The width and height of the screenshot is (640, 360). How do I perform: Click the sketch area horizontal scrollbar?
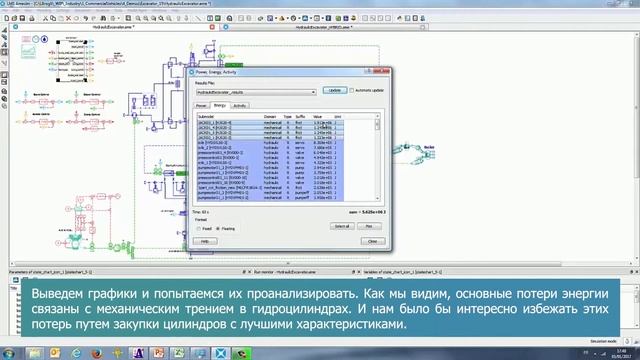288,264
